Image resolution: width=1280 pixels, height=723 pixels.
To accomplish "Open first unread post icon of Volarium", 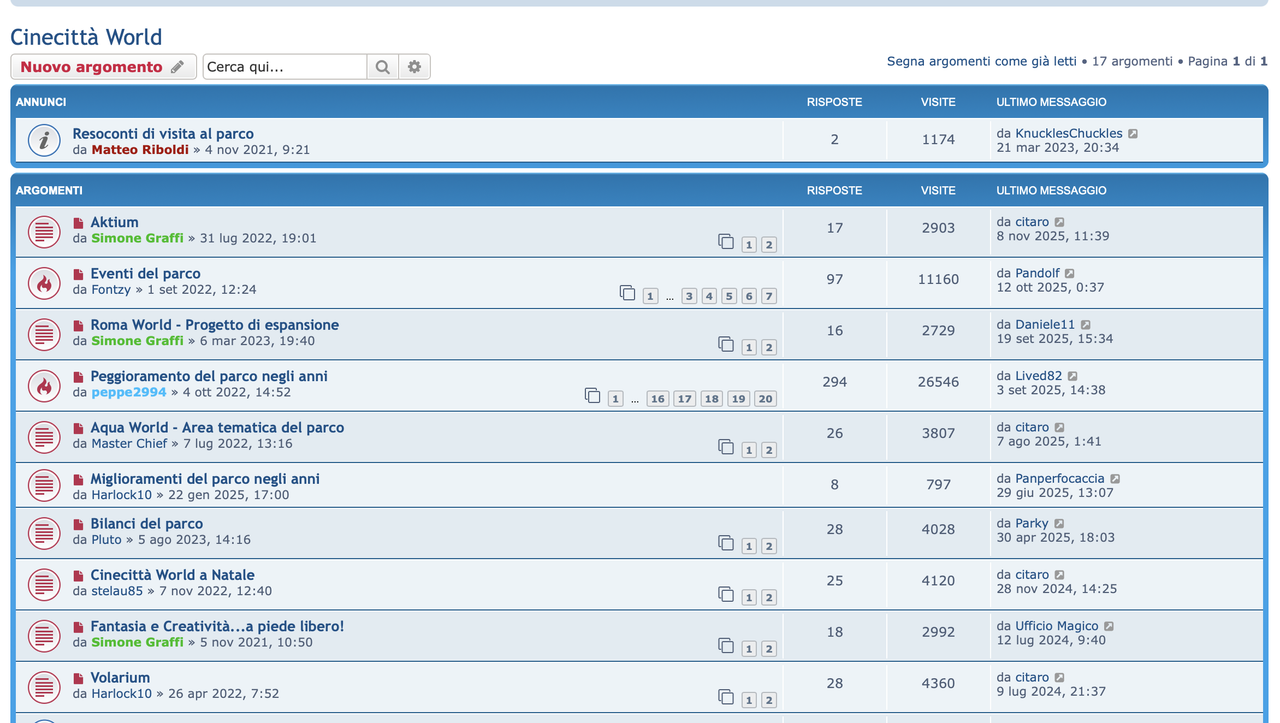I will (79, 678).
